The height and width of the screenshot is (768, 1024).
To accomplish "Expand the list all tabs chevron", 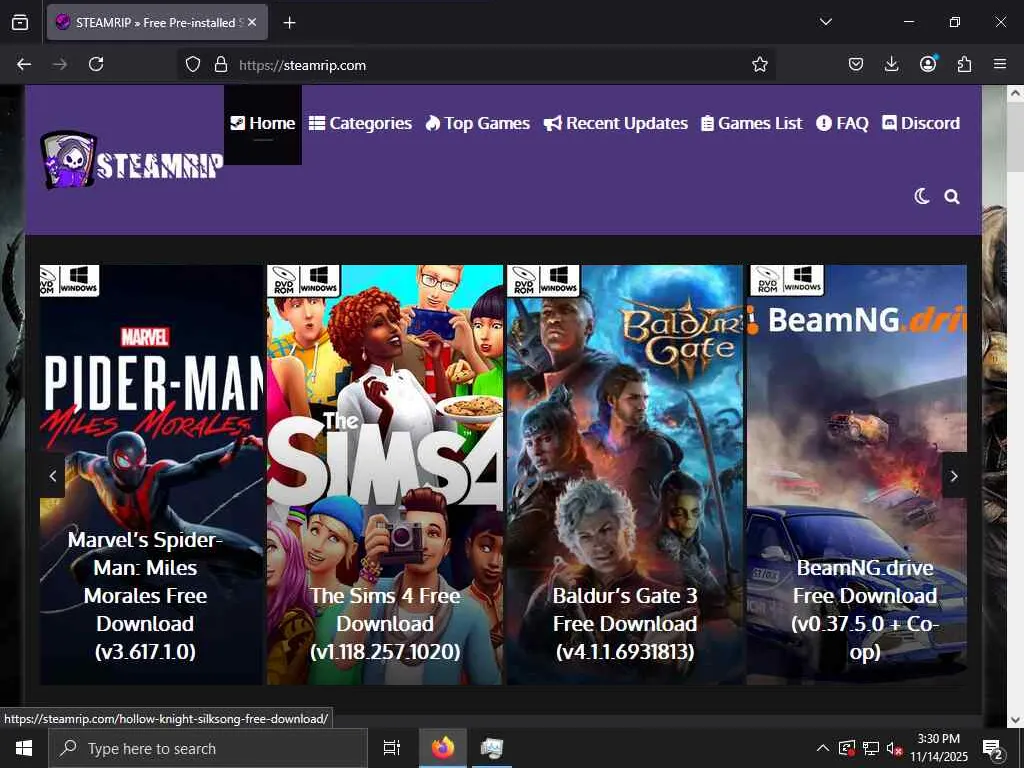I will [x=825, y=22].
